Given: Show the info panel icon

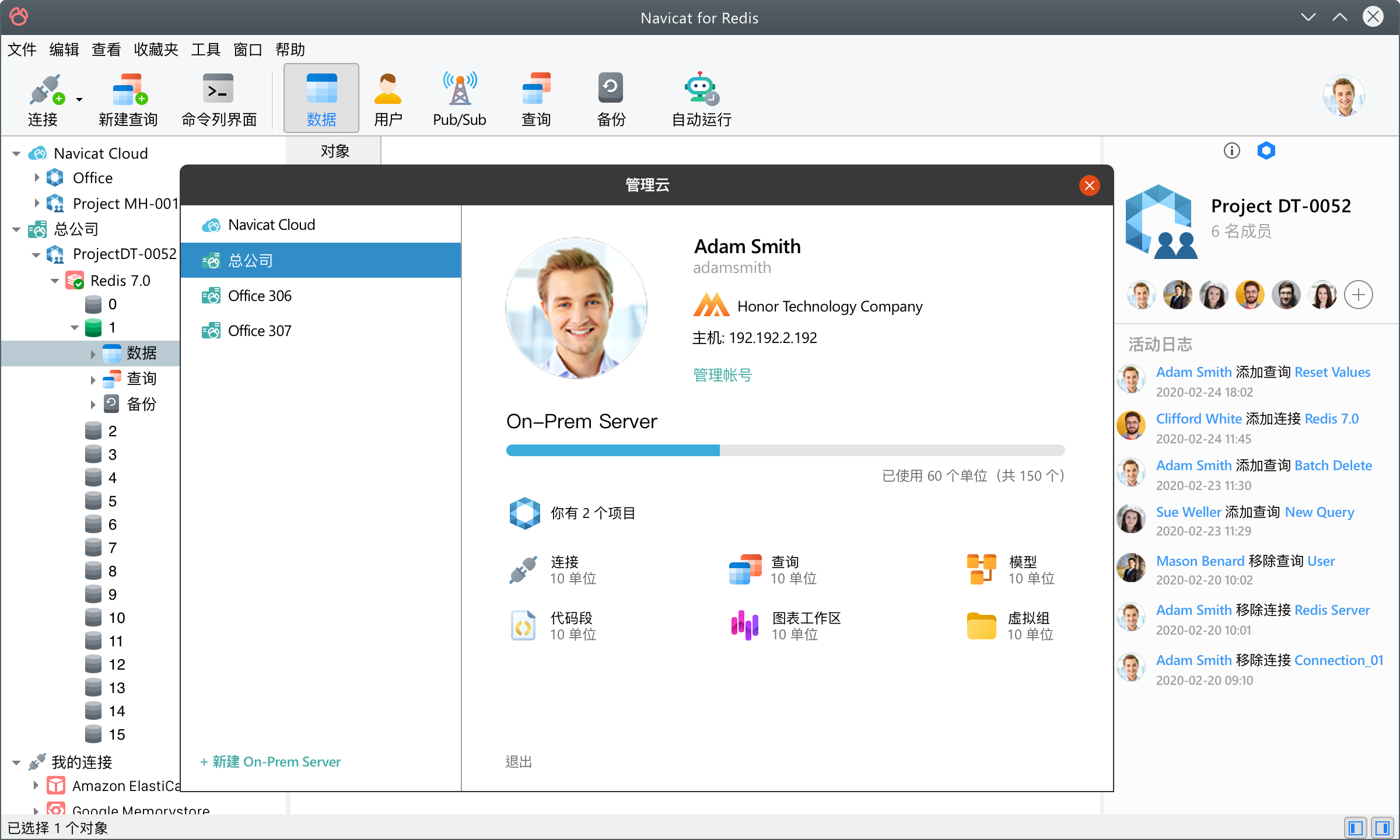Looking at the screenshot, I should tap(1231, 150).
